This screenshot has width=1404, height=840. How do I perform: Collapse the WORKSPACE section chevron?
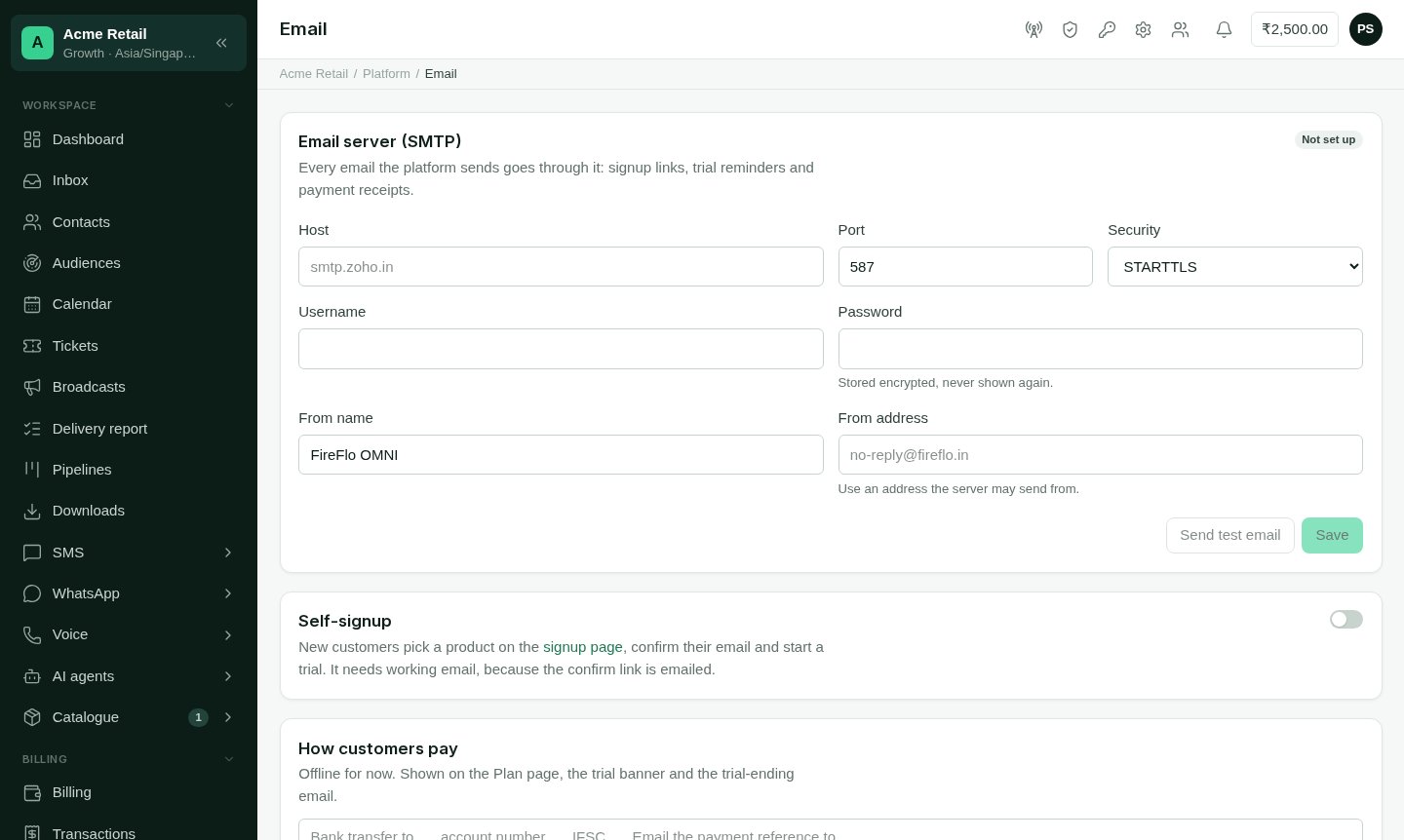229,105
